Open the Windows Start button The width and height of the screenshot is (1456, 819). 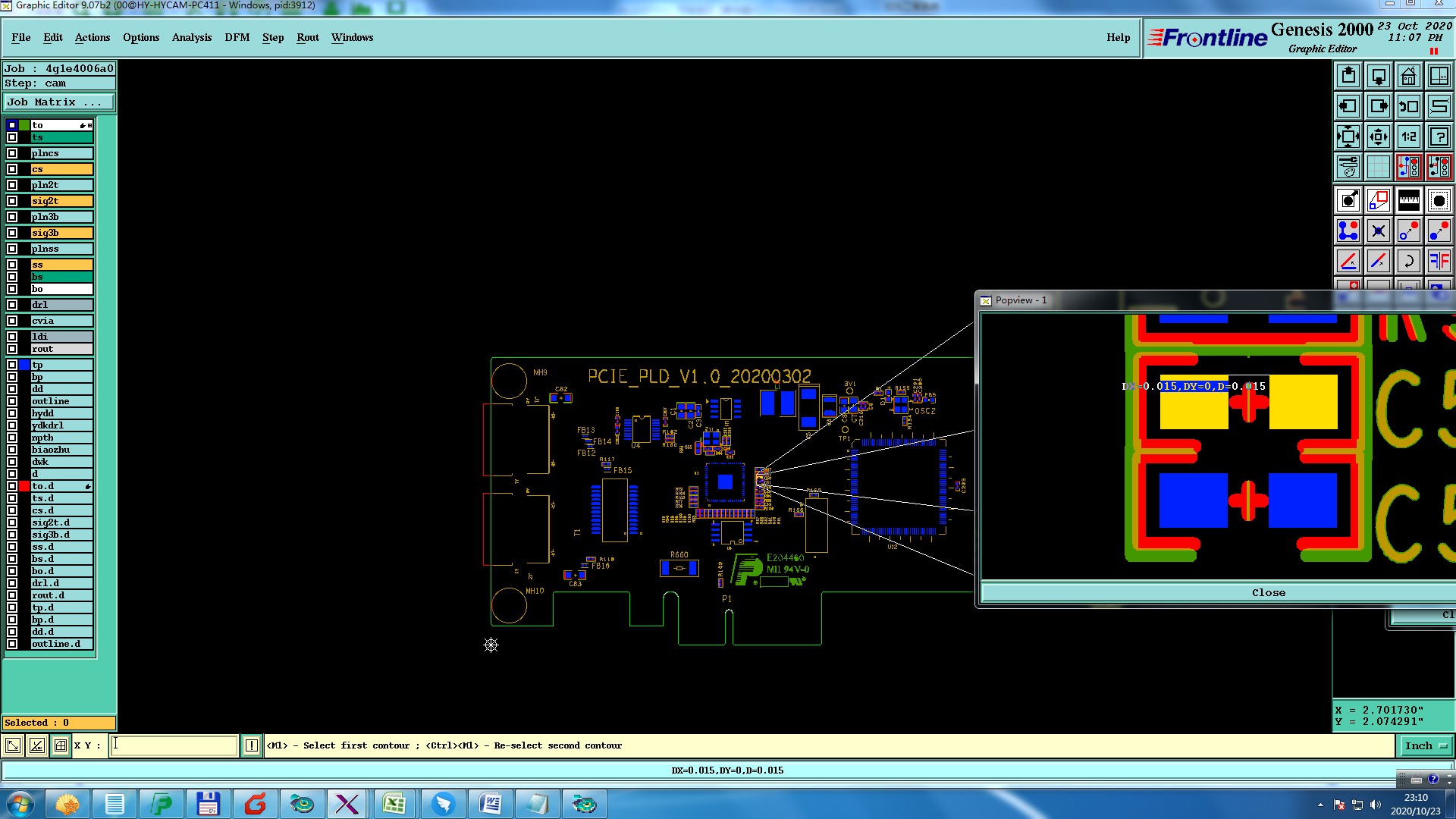point(20,804)
